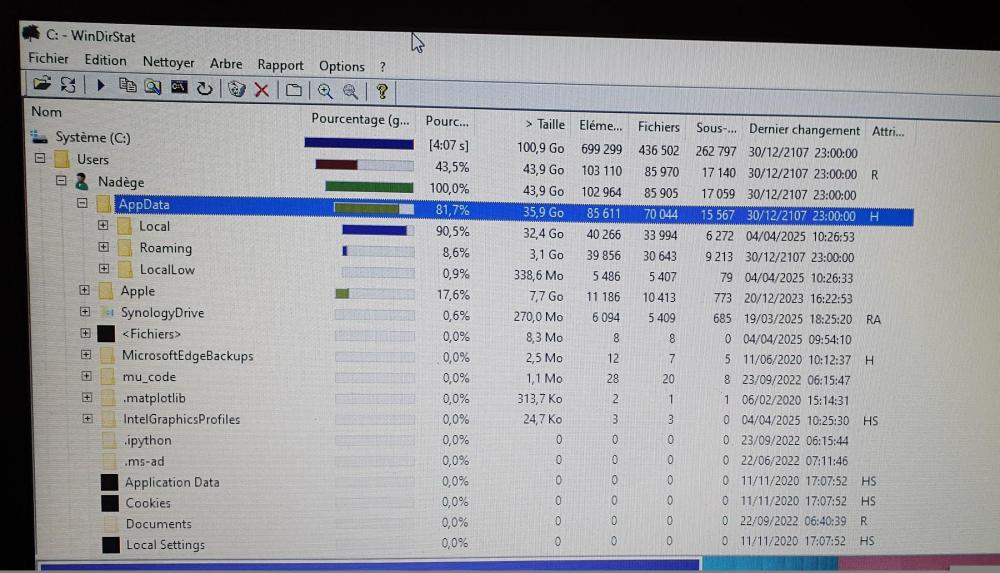Expand the mu_code folder node
1000x573 pixels.
coord(86,376)
